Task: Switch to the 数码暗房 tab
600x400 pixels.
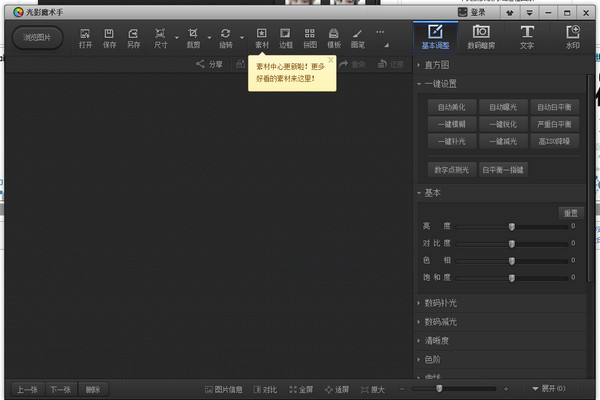Action: 481,37
